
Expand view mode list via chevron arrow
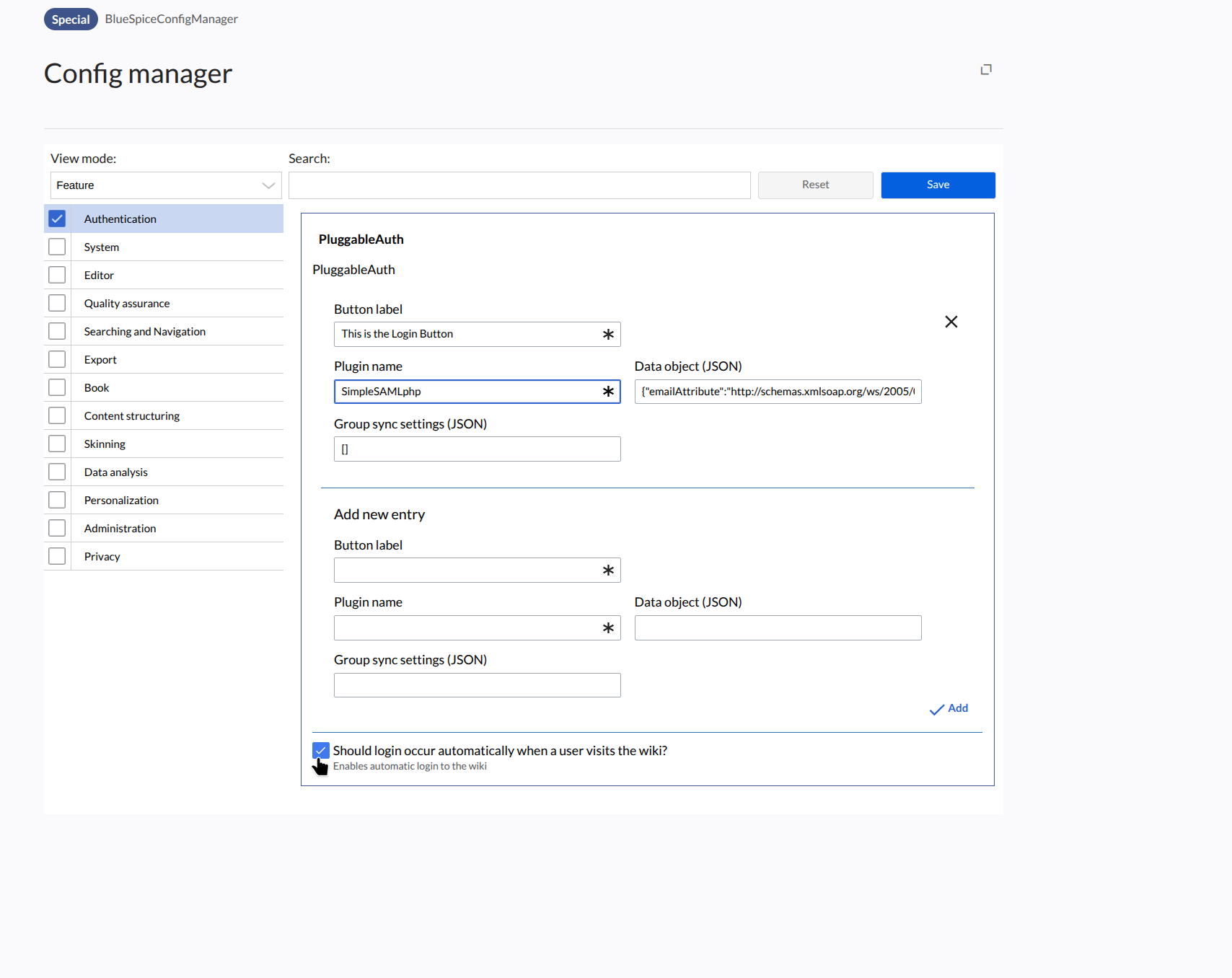tap(268, 185)
